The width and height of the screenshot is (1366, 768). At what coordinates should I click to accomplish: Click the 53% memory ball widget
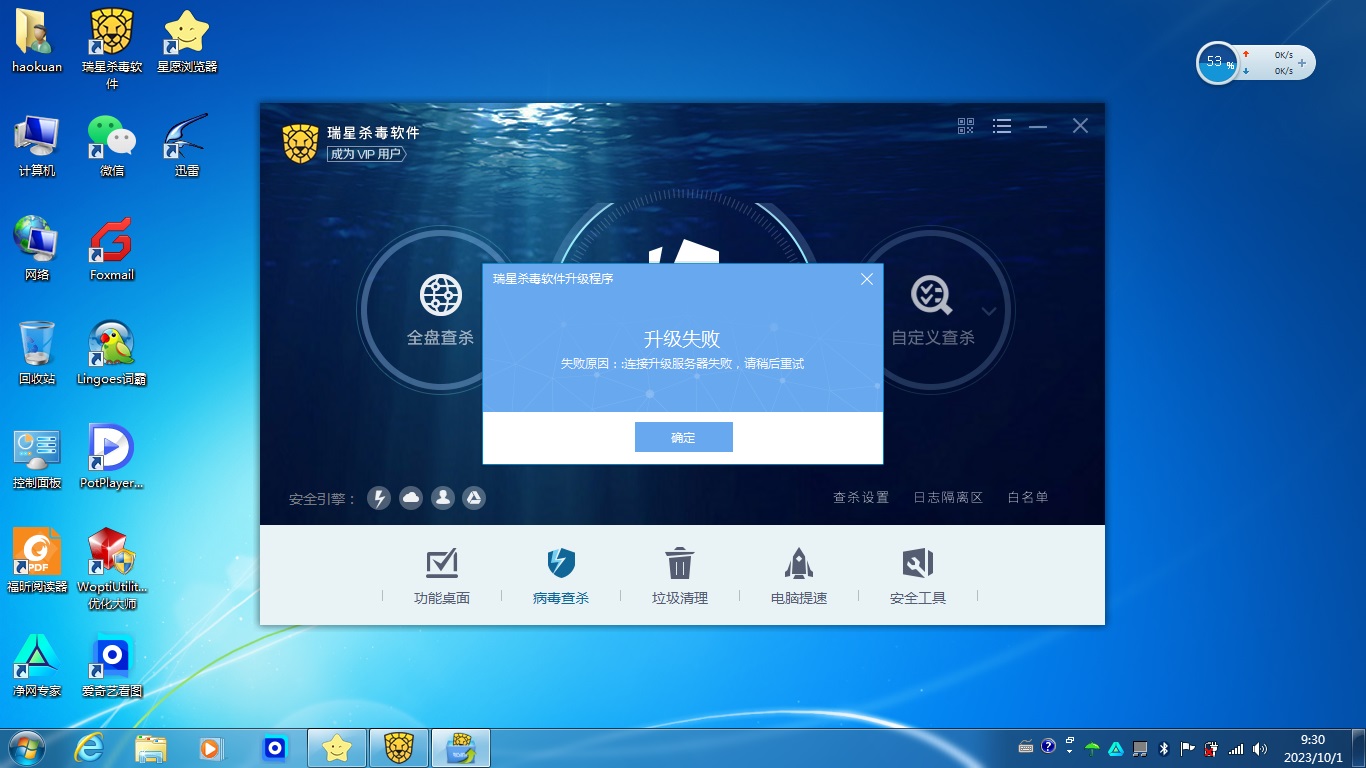pos(1217,62)
